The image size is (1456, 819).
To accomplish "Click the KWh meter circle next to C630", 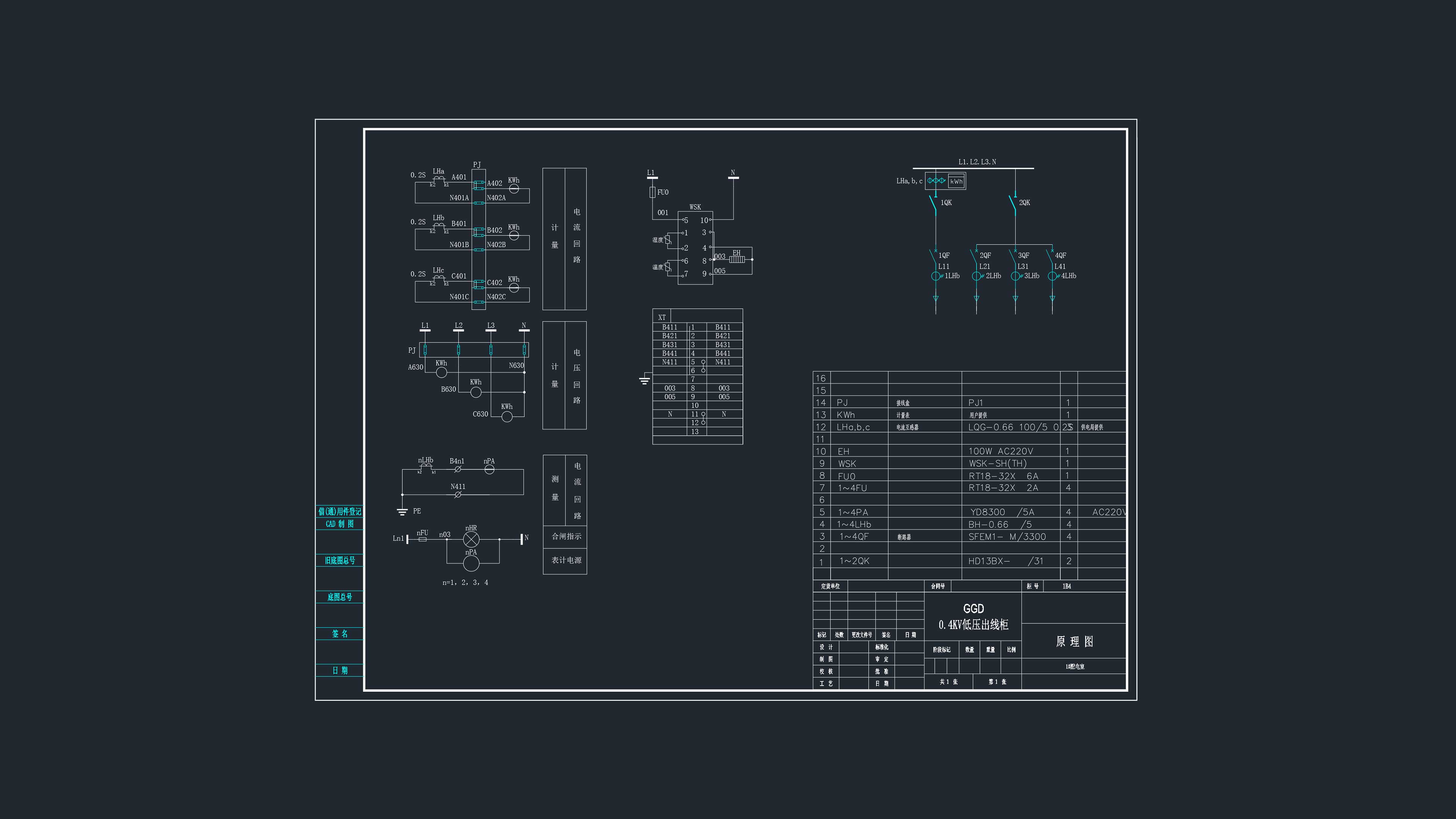I will pos(507,417).
